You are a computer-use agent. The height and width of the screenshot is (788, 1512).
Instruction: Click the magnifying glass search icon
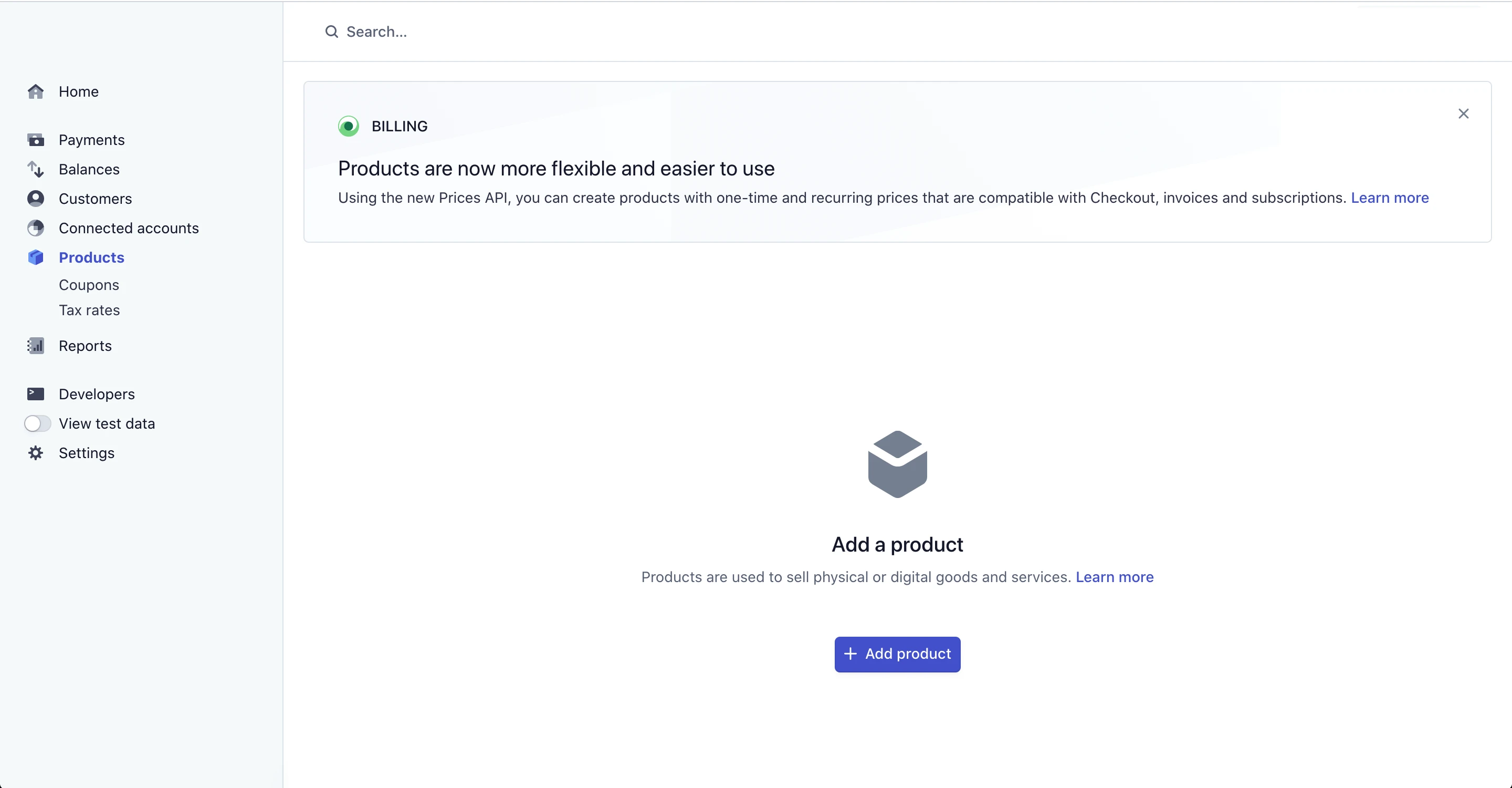pos(332,32)
